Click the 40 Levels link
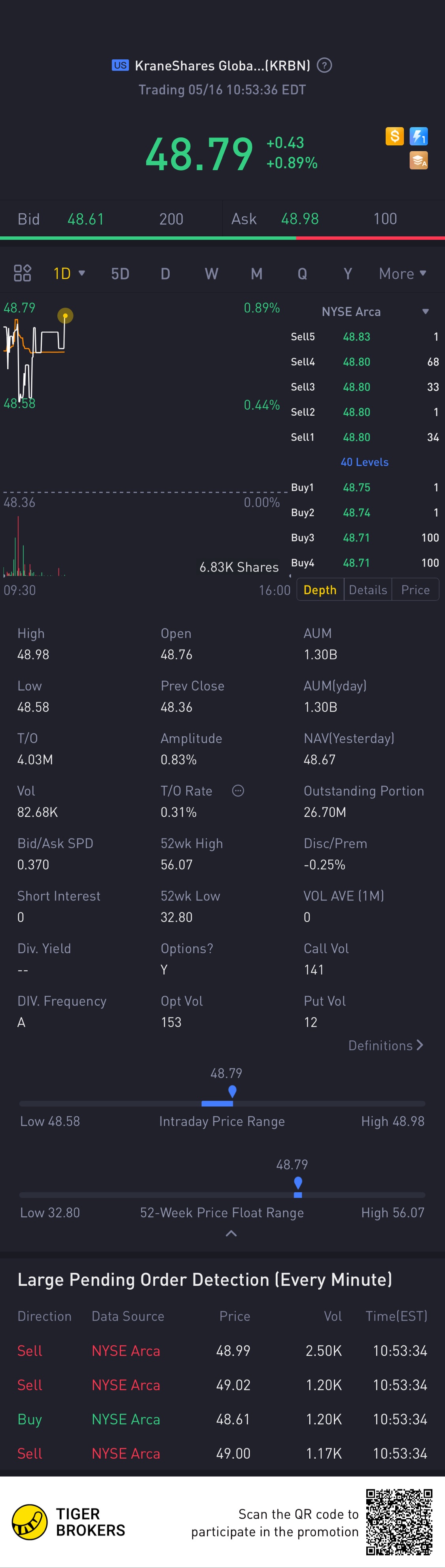This screenshot has width=445, height=1568. click(x=364, y=462)
